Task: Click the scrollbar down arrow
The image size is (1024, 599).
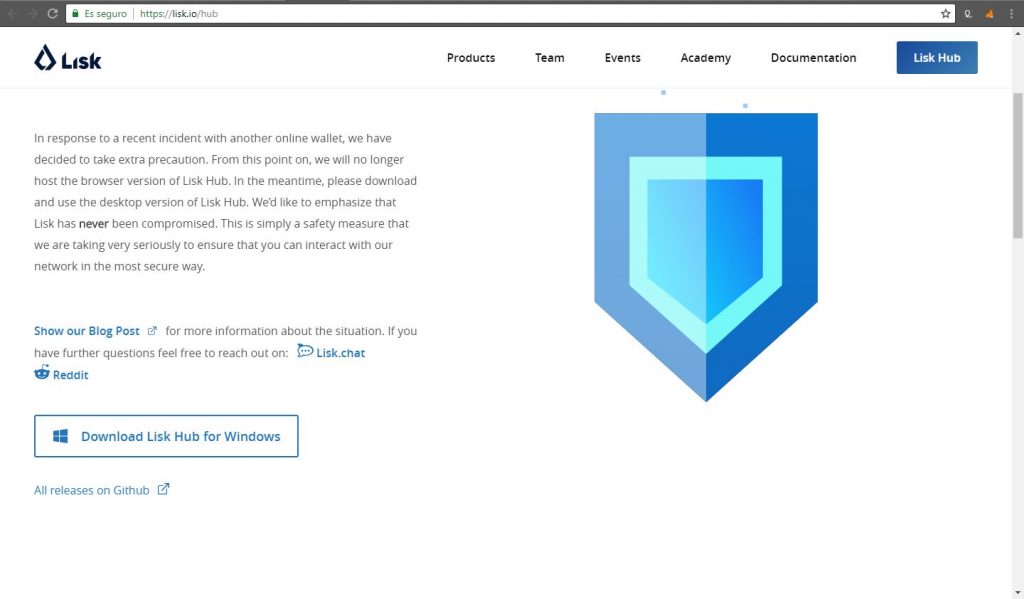Action: pos(1017,592)
